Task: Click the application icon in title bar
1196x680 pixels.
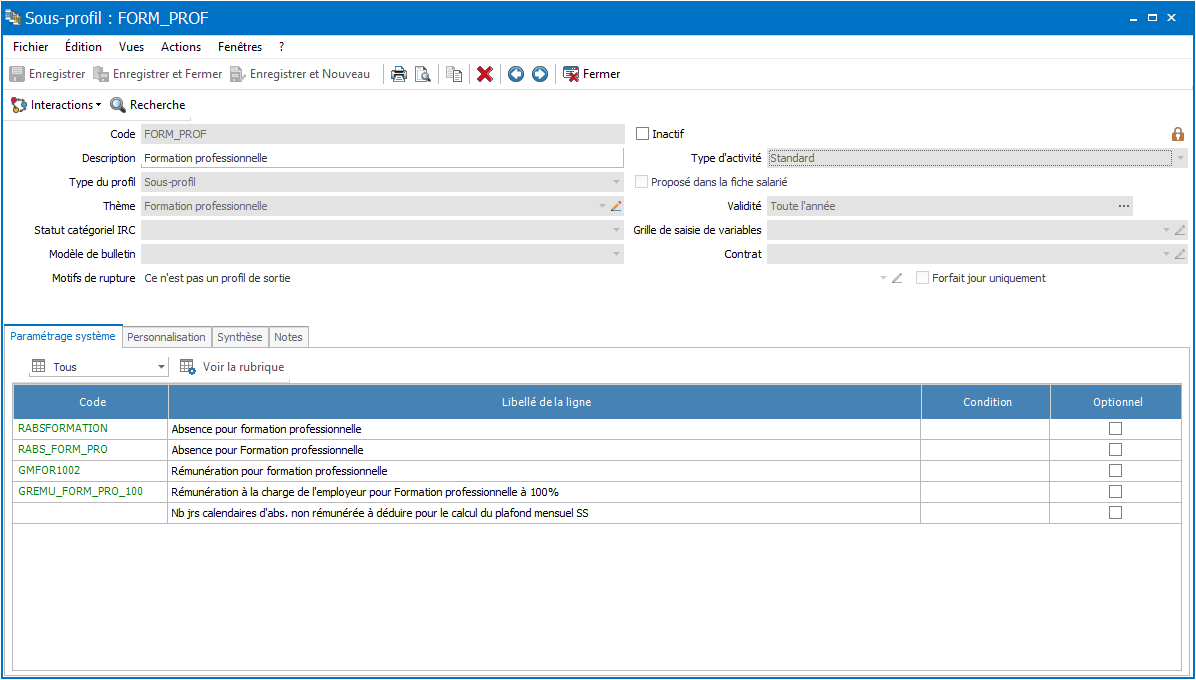Action: pos(13,17)
